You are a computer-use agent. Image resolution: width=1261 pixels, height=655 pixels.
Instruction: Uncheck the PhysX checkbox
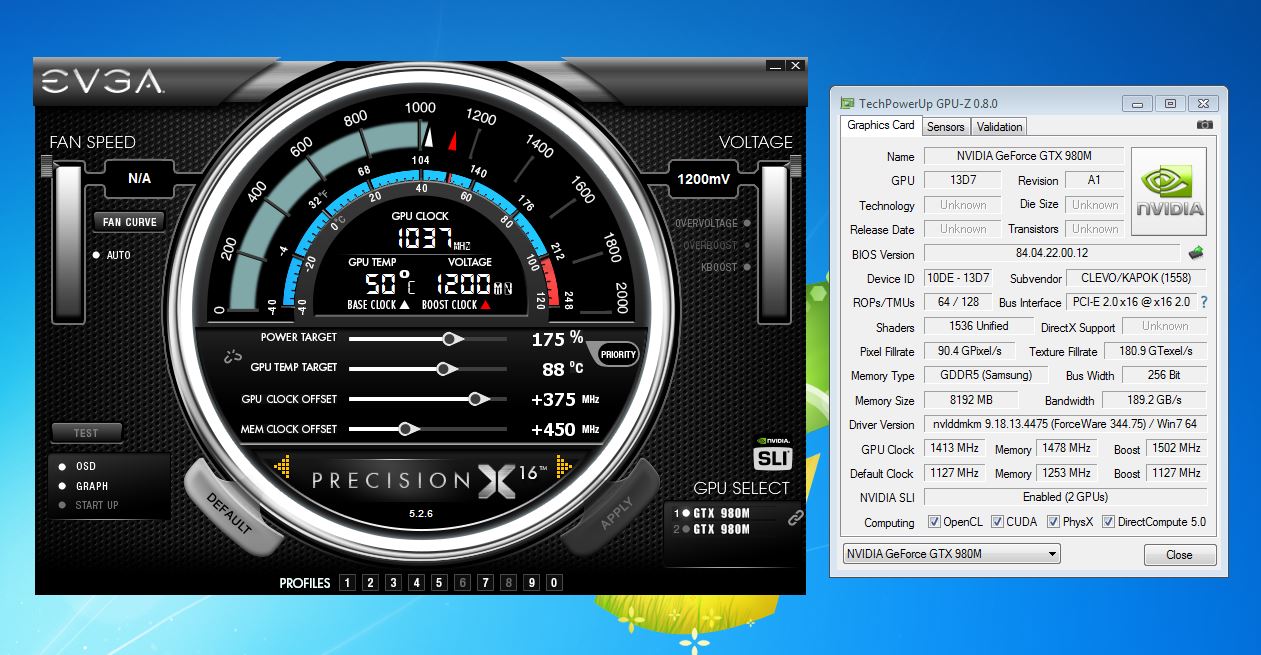tap(1053, 522)
